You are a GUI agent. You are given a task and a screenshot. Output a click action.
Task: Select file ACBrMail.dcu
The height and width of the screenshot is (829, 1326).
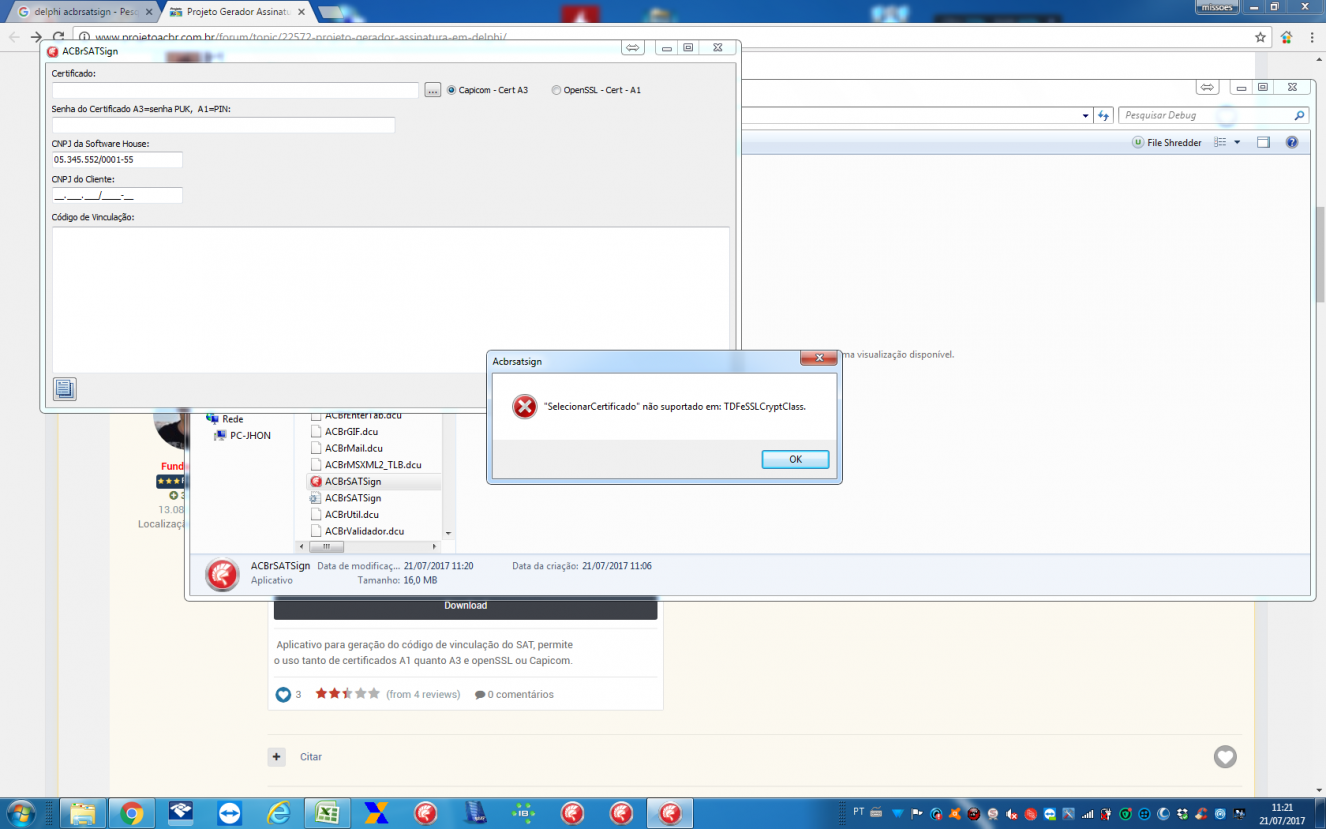346,448
